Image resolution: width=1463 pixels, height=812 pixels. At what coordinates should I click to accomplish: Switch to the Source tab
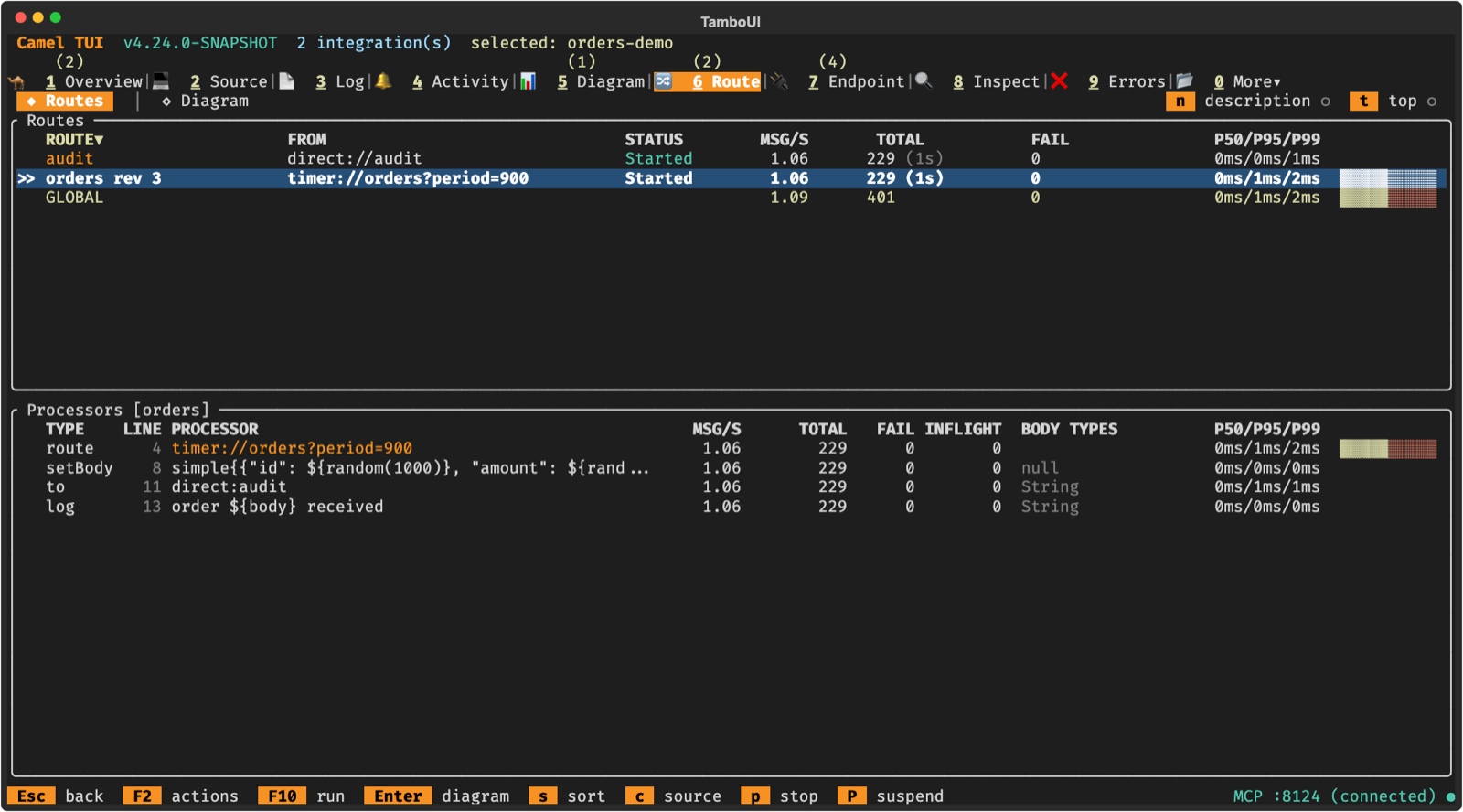pos(229,81)
